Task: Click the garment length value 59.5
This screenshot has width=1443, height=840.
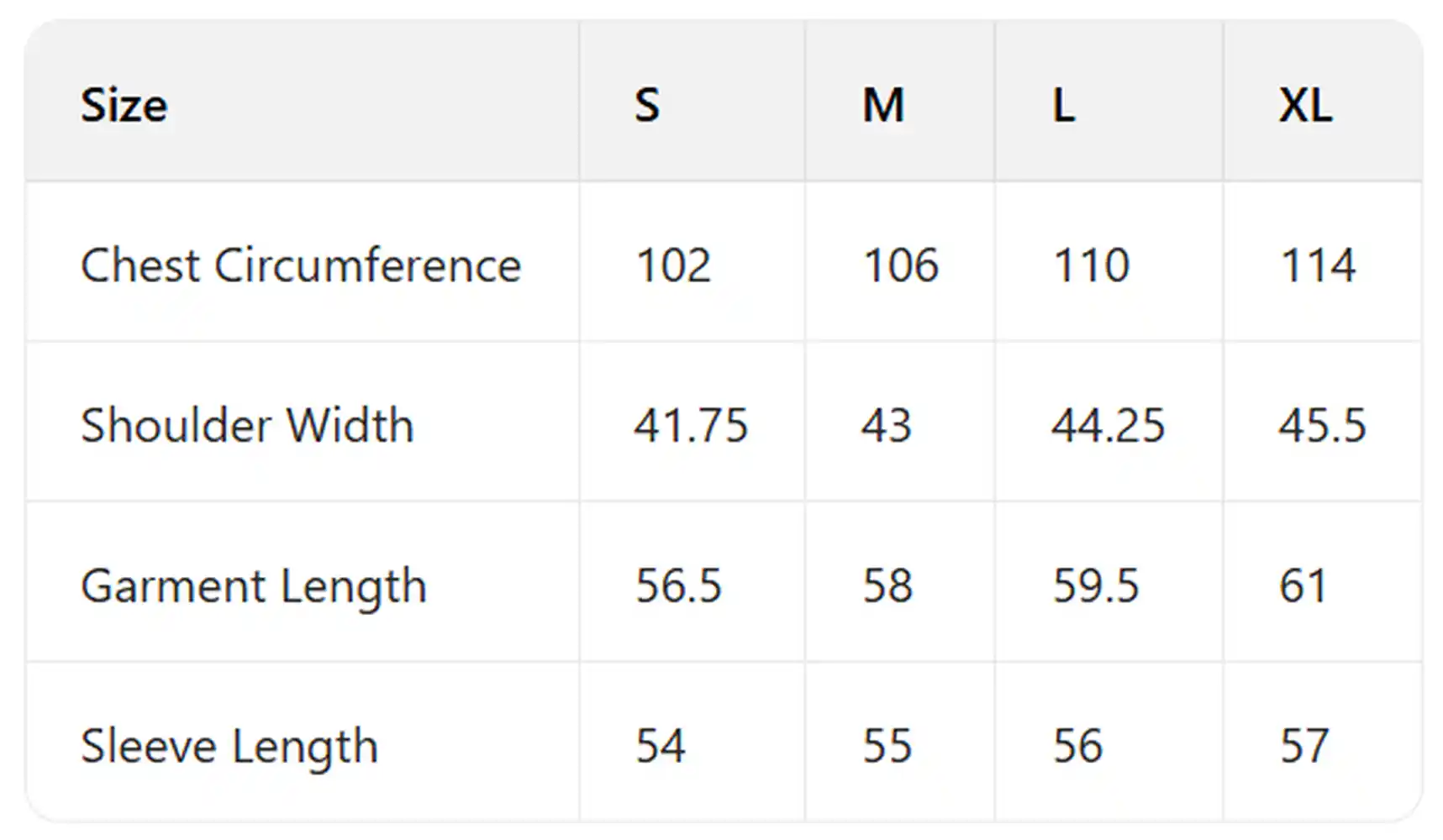Action: click(x=1096, y=585)
